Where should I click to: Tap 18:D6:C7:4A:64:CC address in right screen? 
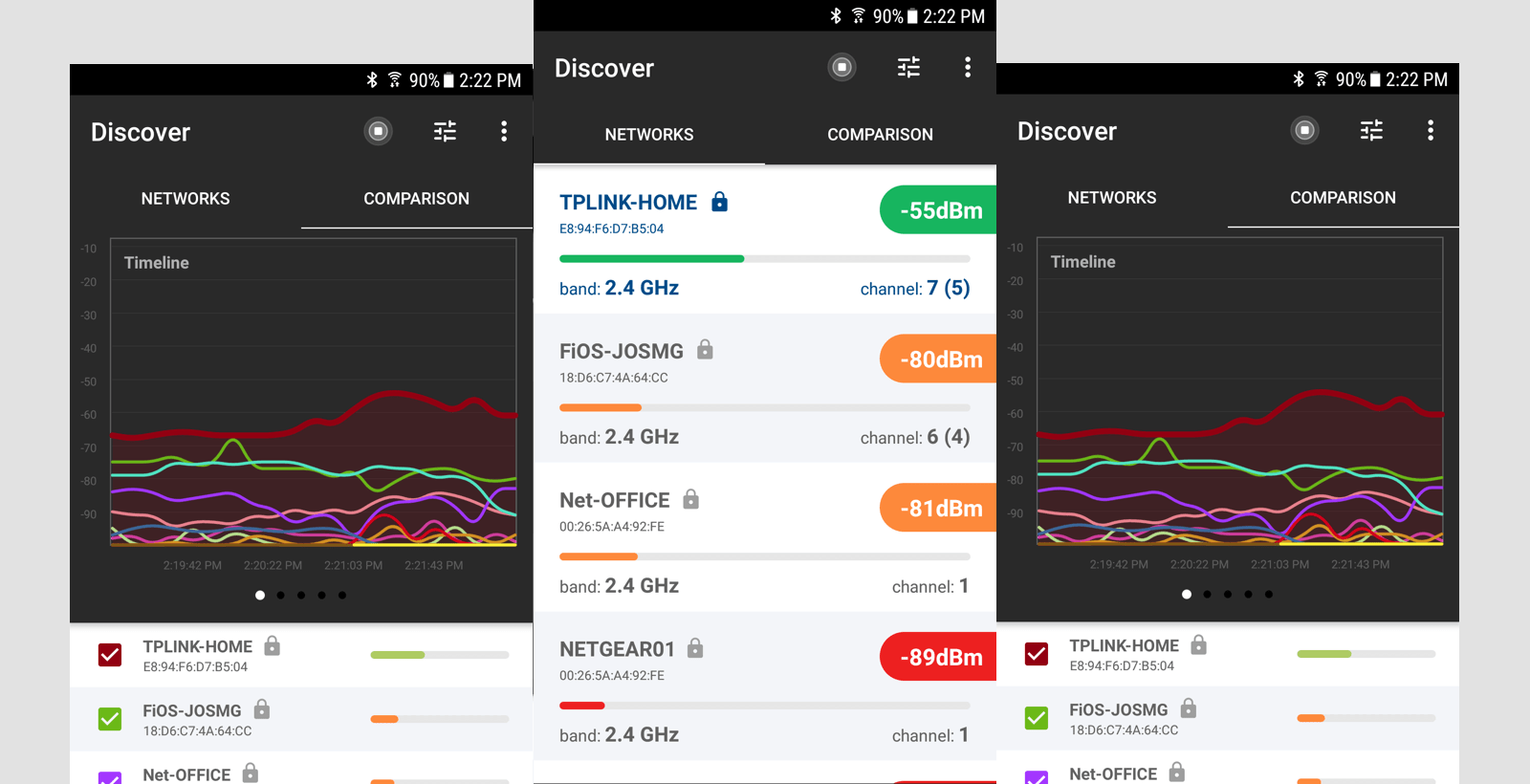point(1125,730)
